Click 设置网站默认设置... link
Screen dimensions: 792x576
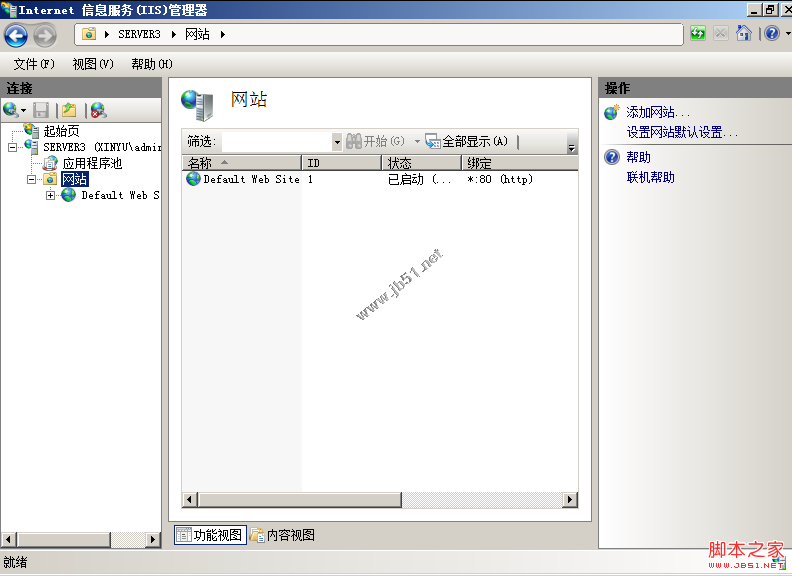click(682, 132)
